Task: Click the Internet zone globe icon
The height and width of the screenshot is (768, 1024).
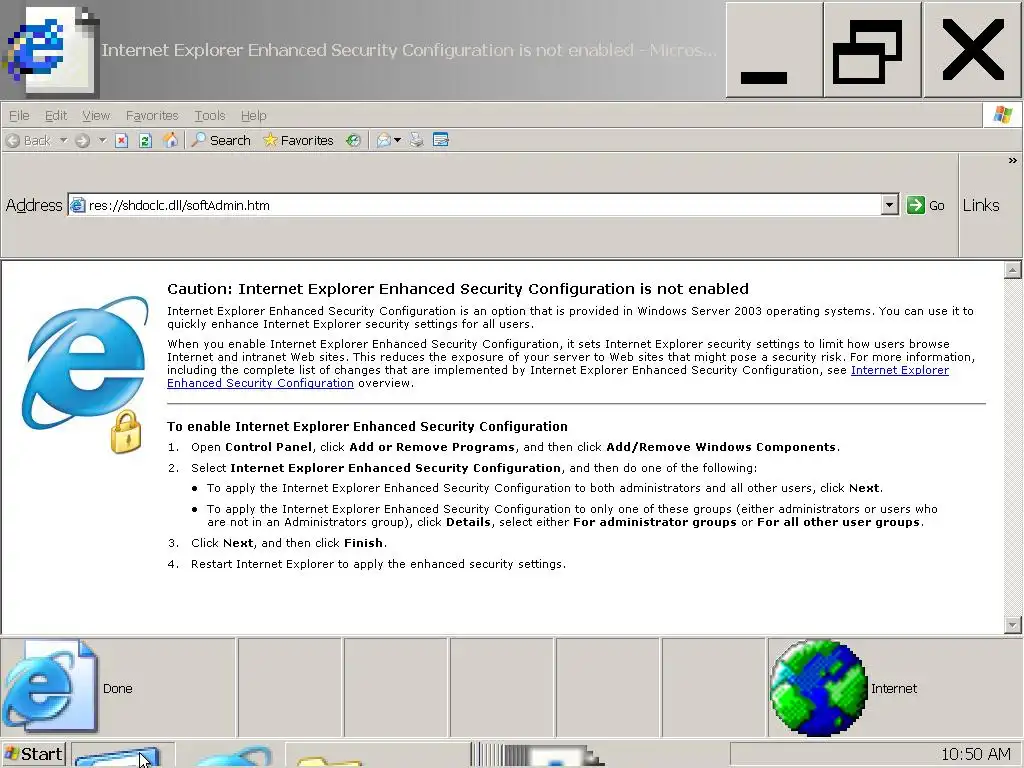Action: pos(818,688)
